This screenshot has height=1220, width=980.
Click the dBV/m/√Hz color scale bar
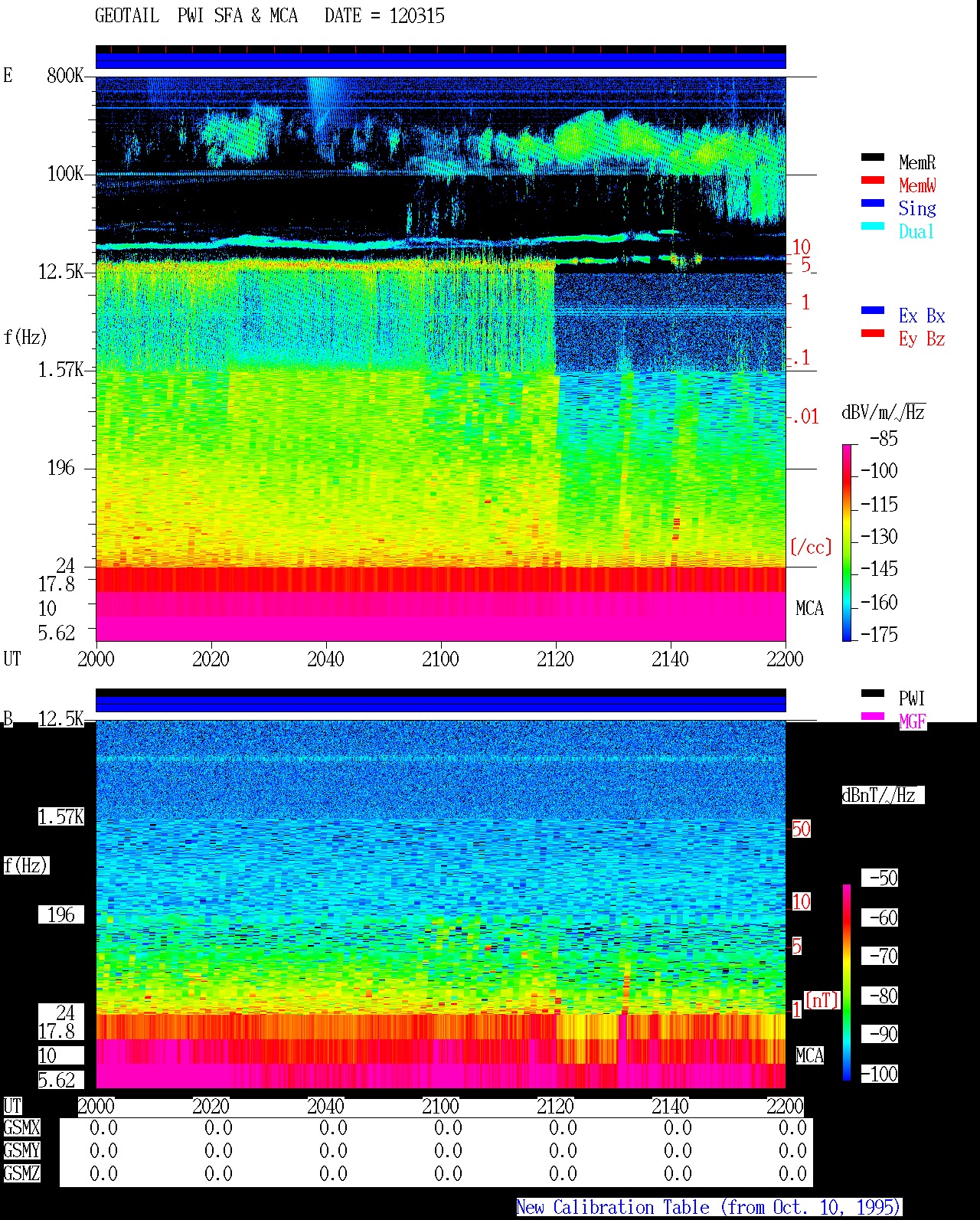click(847, 542)
